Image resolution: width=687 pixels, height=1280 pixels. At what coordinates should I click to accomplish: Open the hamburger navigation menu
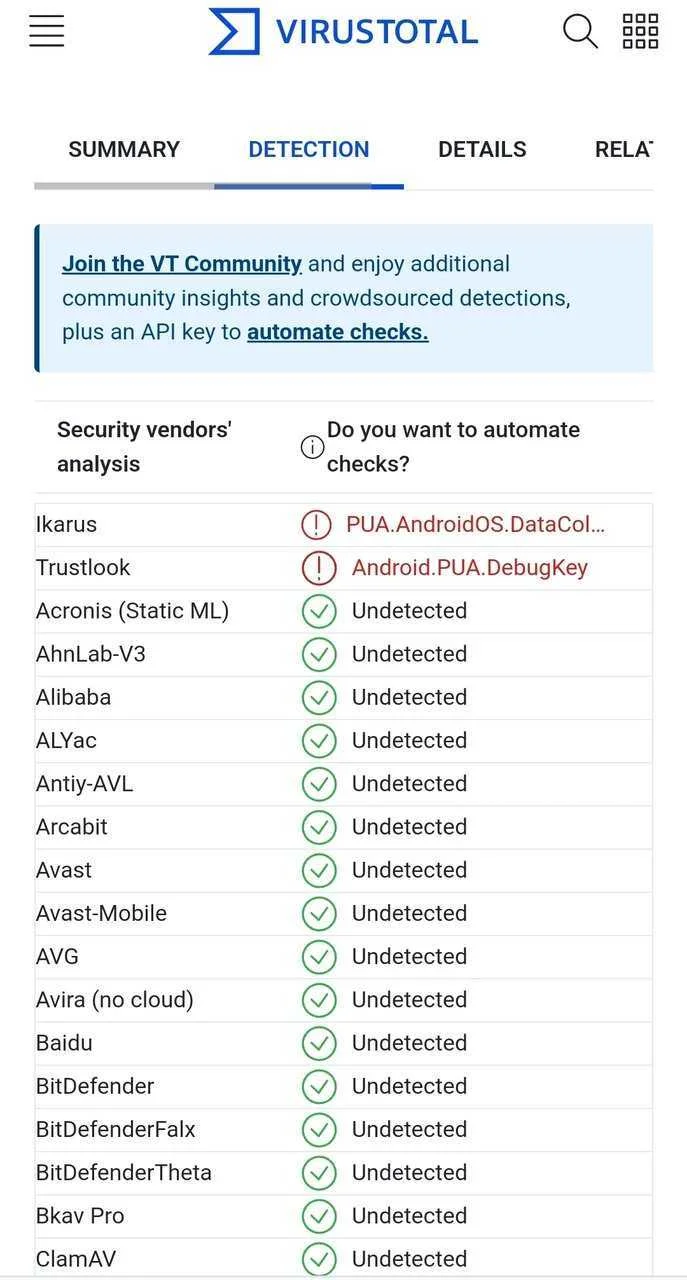pos(47,31)
